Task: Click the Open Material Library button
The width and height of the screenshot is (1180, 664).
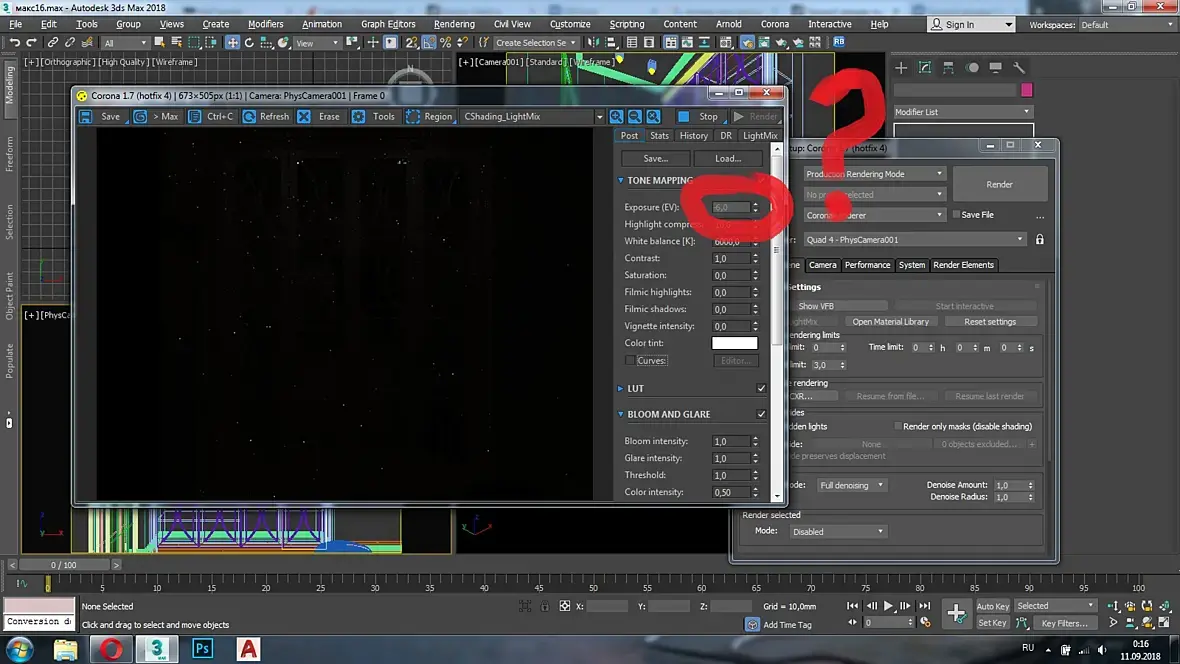Action: pos(890,322)
